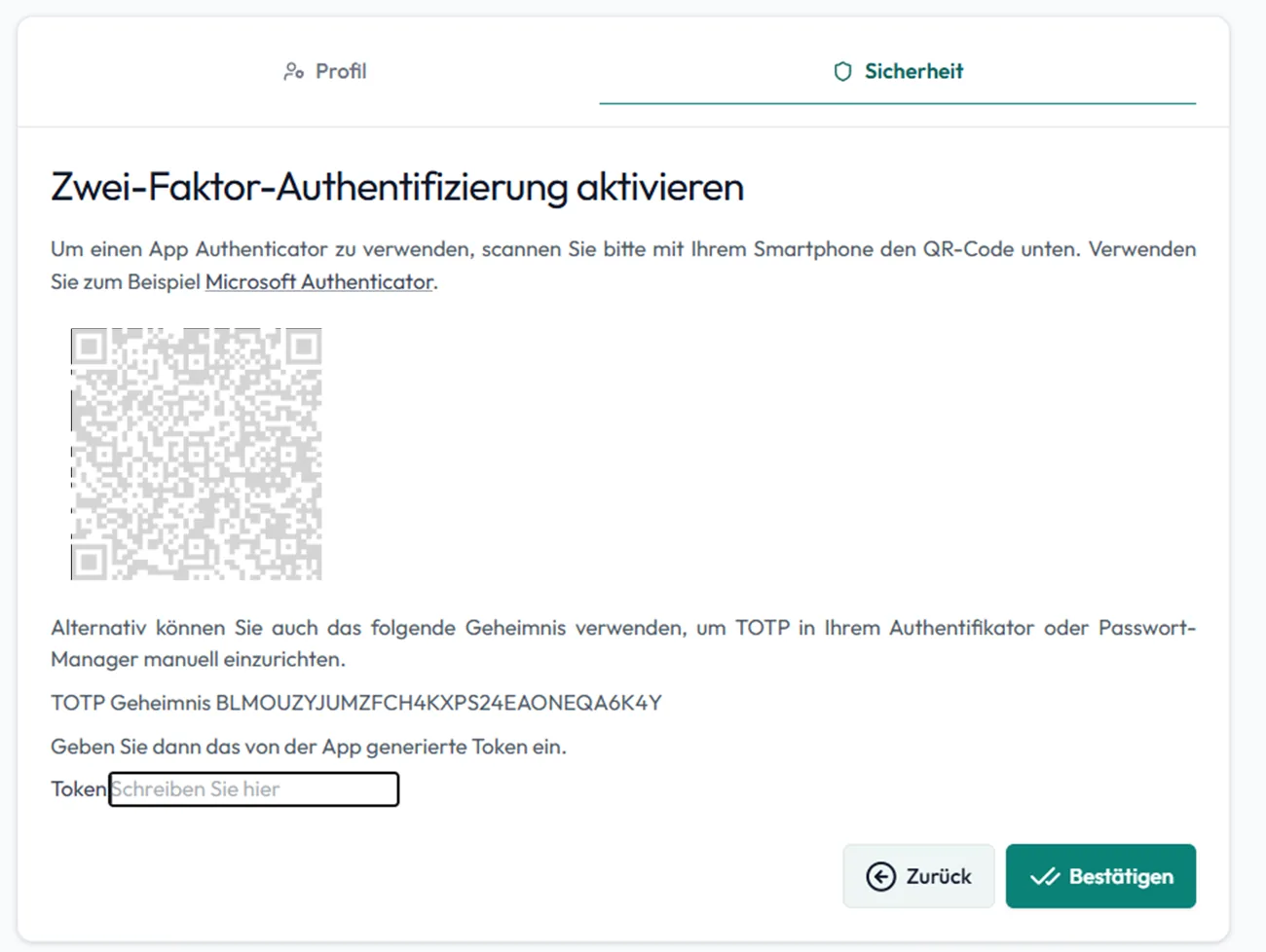Click inside the Token input field
The width and height of the screenshot is (1266, 952).
click(x=253, y=788)
